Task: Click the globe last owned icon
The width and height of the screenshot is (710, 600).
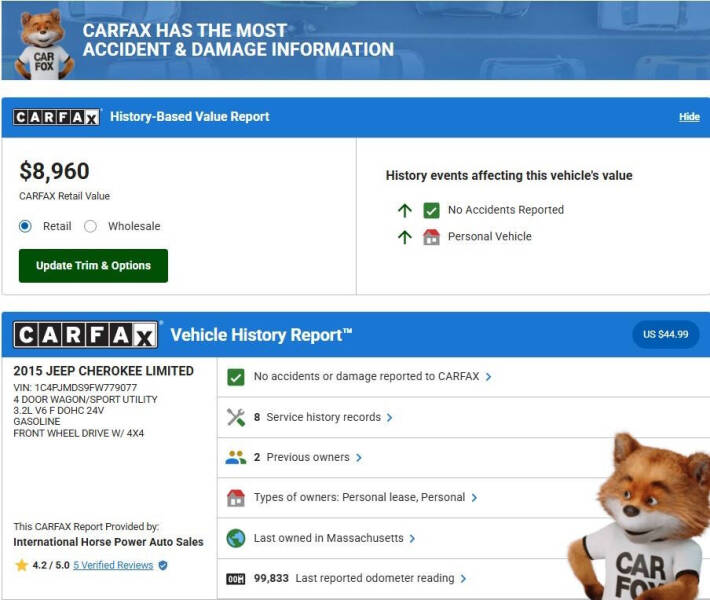Action: (x=236, y=538)
